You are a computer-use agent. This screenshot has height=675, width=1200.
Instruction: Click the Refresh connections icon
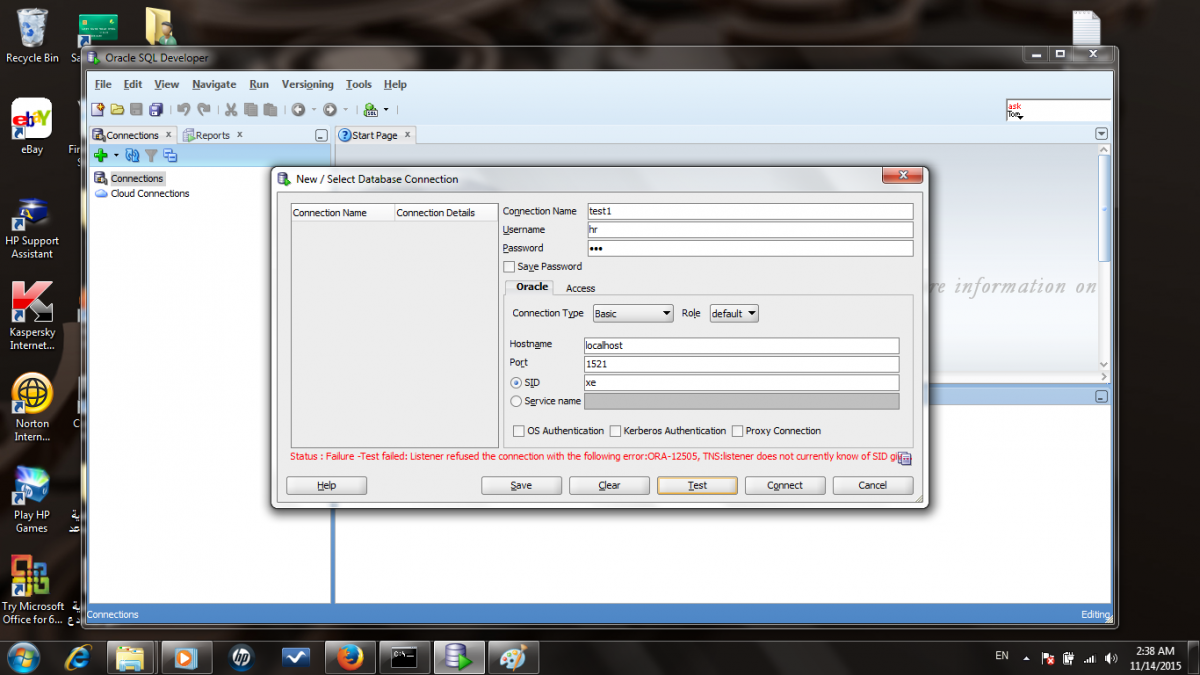132,155
